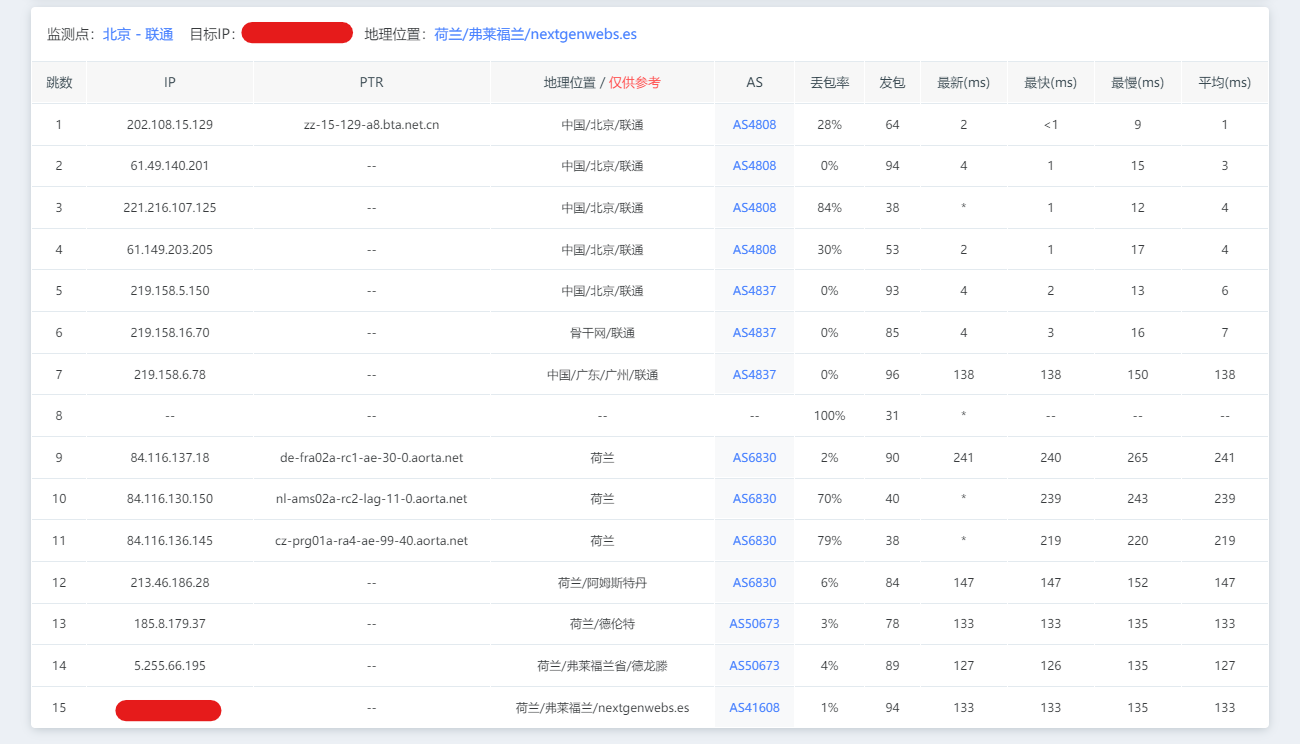The width and height of the screenshot is (1300, 744).
Task: Select IP address 213.46.186.28
Action: (170, 583)
